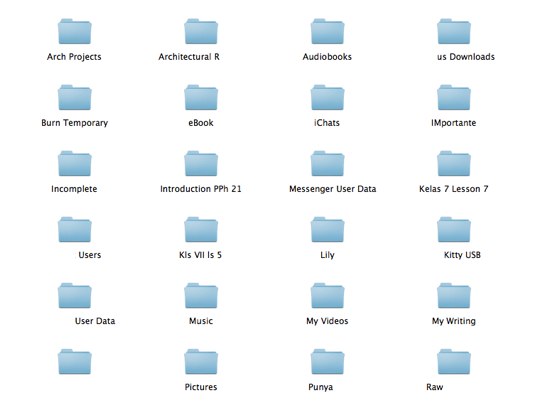This screenshot has width=550, height=413.
Task: Click the 'Burn Temporary' name label
Action: point(75,123)
